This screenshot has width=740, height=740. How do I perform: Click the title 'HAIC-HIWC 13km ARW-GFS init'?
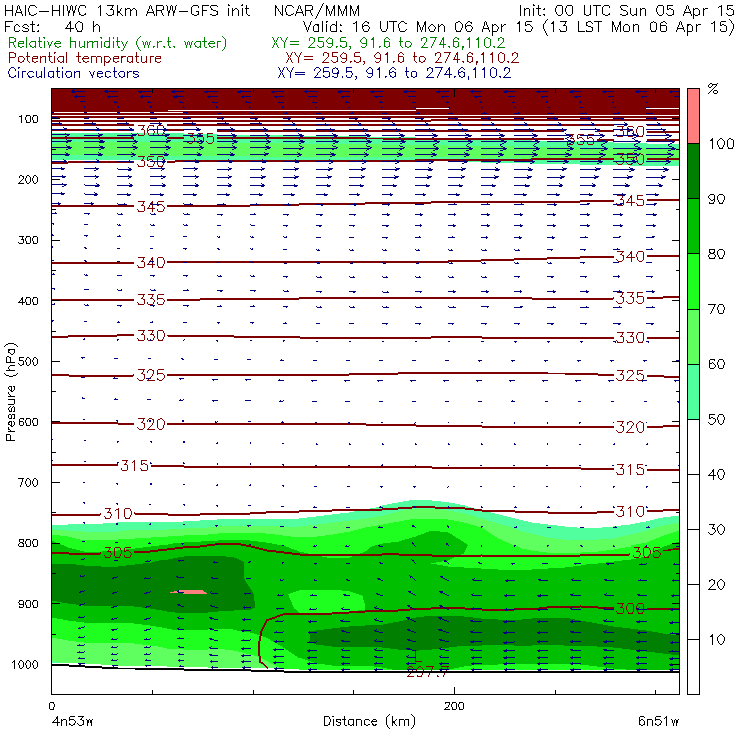pyautogui.click(x=127, y=11)
